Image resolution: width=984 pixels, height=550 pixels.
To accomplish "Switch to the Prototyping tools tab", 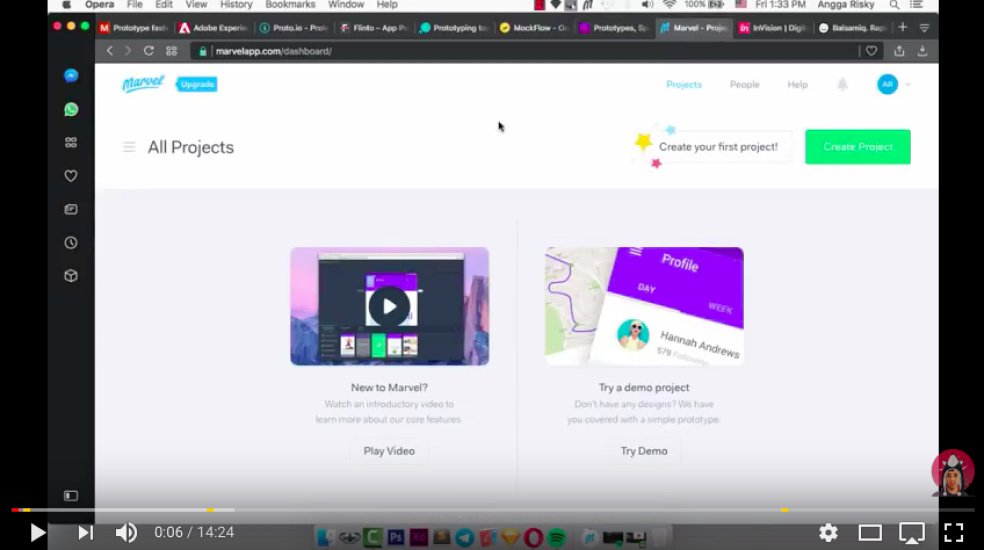I will (454, 28).
